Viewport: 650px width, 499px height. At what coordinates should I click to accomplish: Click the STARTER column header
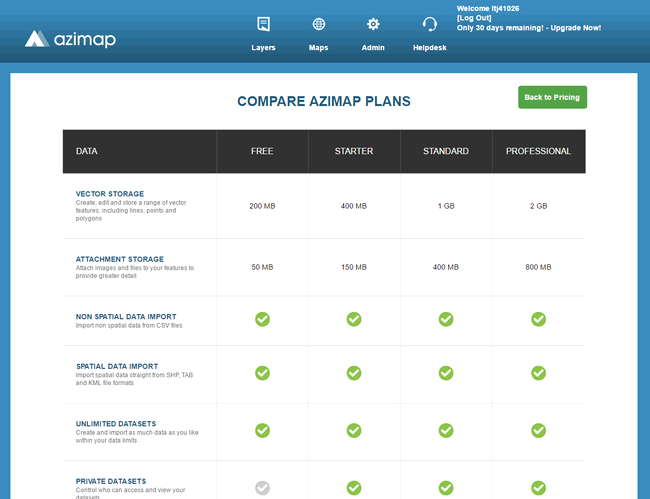tap(354, 152)
